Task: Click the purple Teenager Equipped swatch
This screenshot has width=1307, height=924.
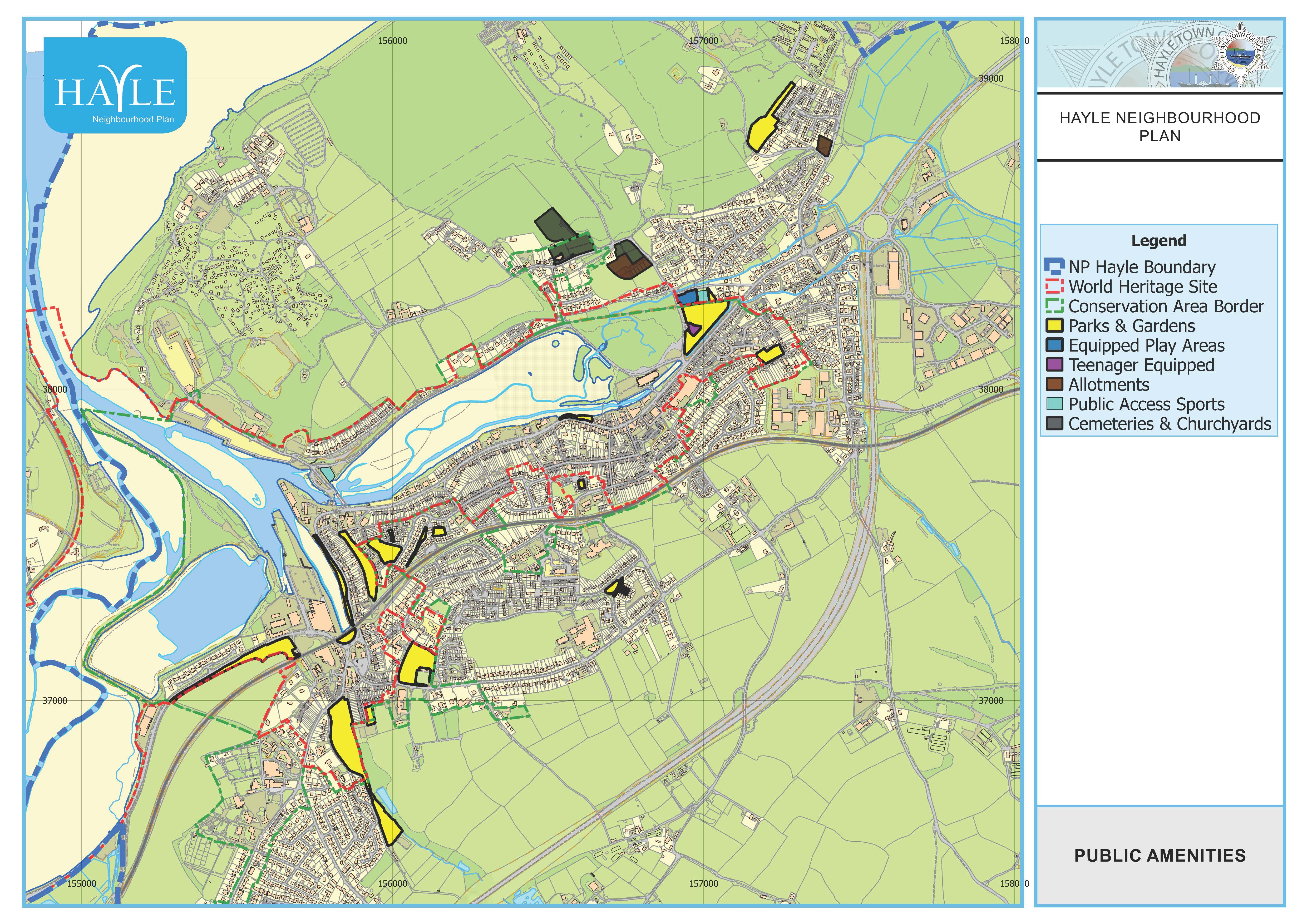Action: coord(1054,365)
